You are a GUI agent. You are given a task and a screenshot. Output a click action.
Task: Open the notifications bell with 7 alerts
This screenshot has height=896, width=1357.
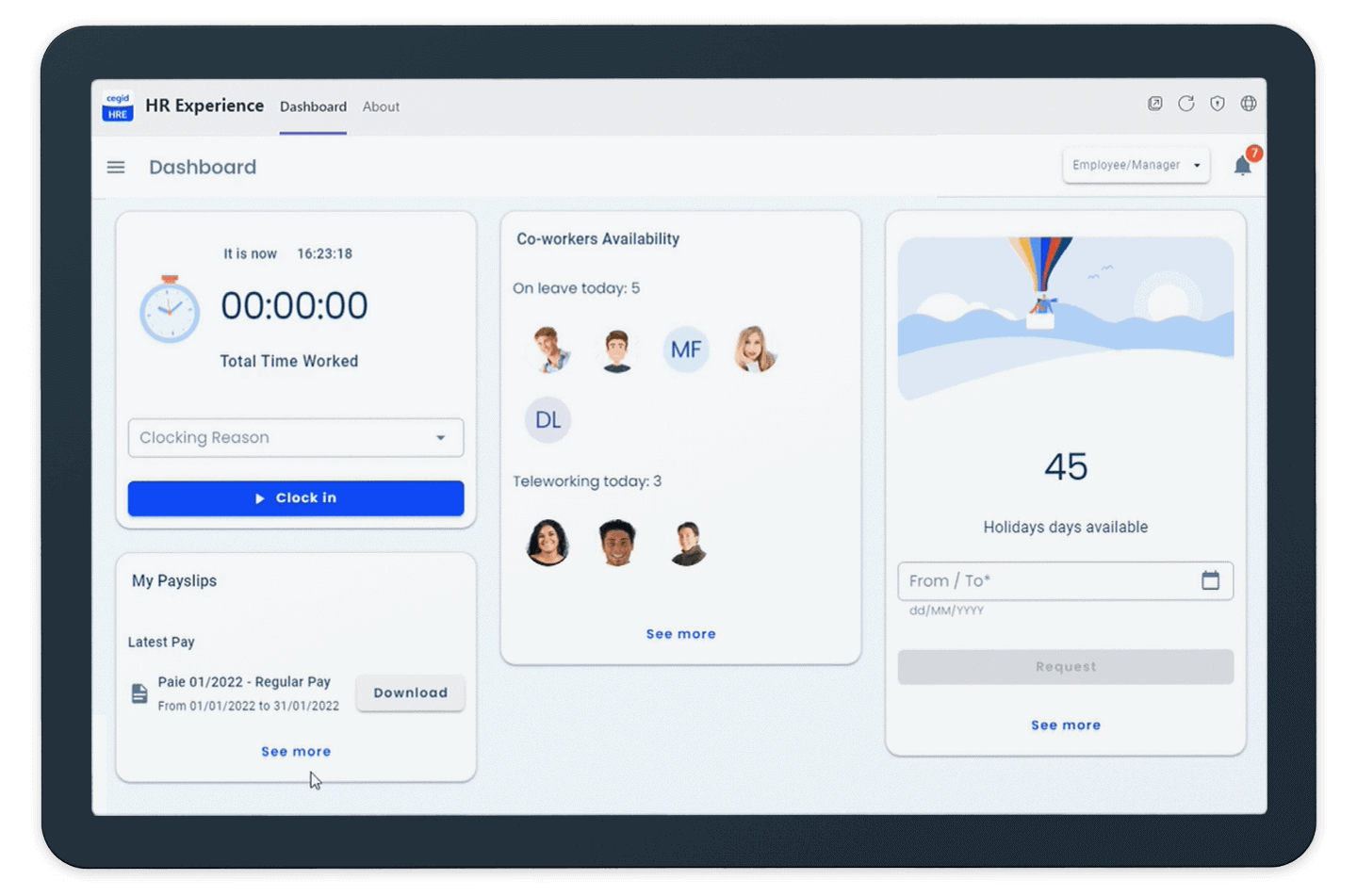(x=1242, y=165)
